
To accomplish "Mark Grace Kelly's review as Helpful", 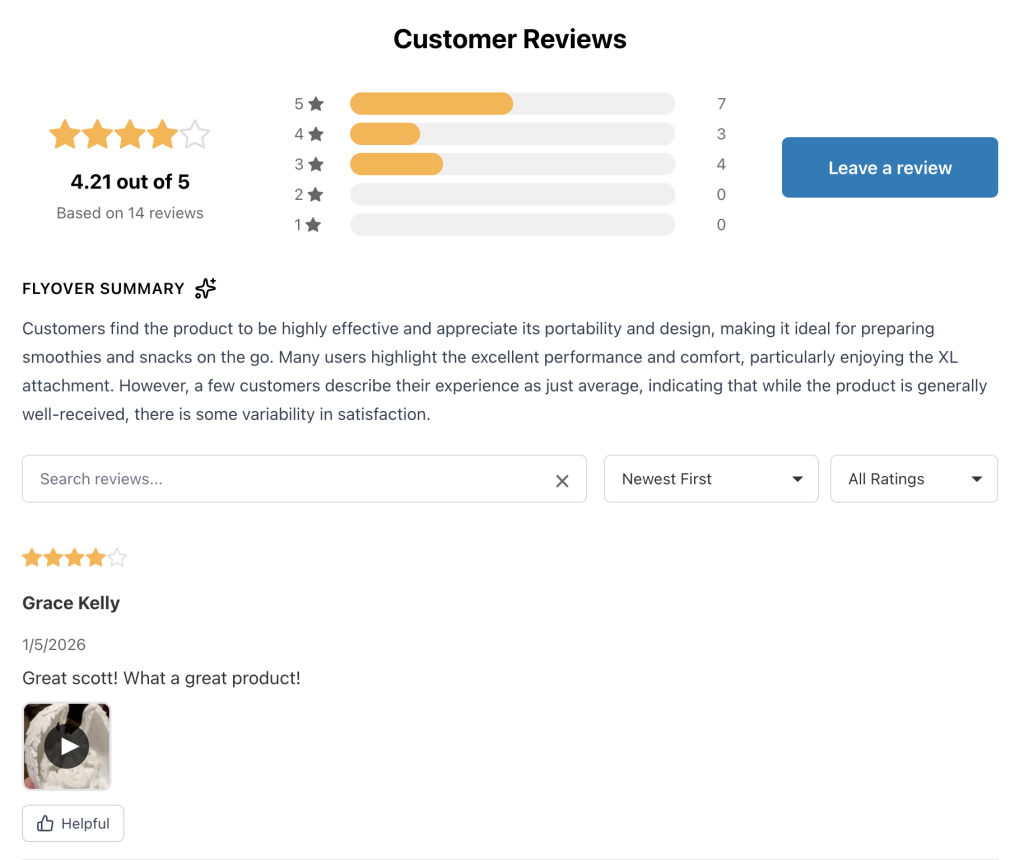I will [x=73, y=824].
